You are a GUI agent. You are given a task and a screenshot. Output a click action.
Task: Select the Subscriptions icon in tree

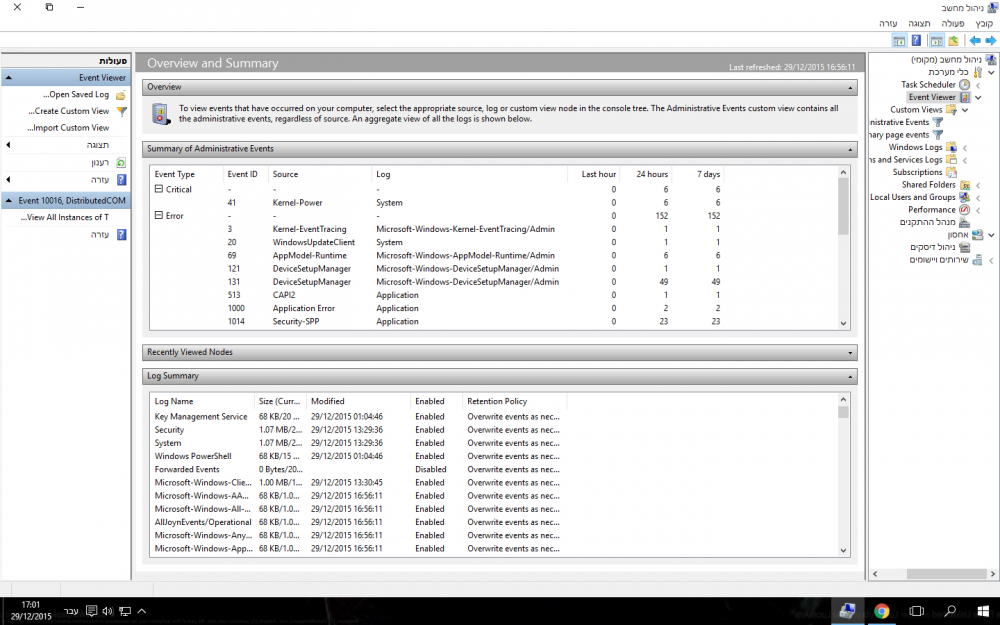pyautogui.click(x=951, y=172)
